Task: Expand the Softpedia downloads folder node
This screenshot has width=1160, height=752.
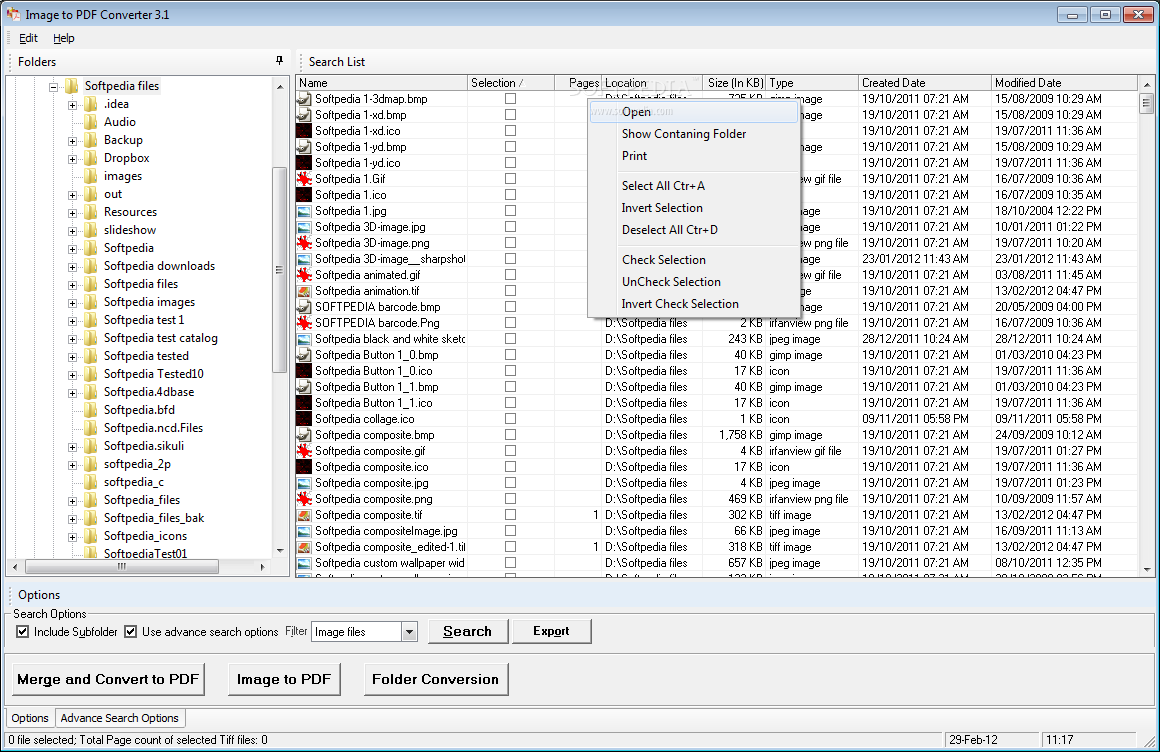Action: point(72,267)
